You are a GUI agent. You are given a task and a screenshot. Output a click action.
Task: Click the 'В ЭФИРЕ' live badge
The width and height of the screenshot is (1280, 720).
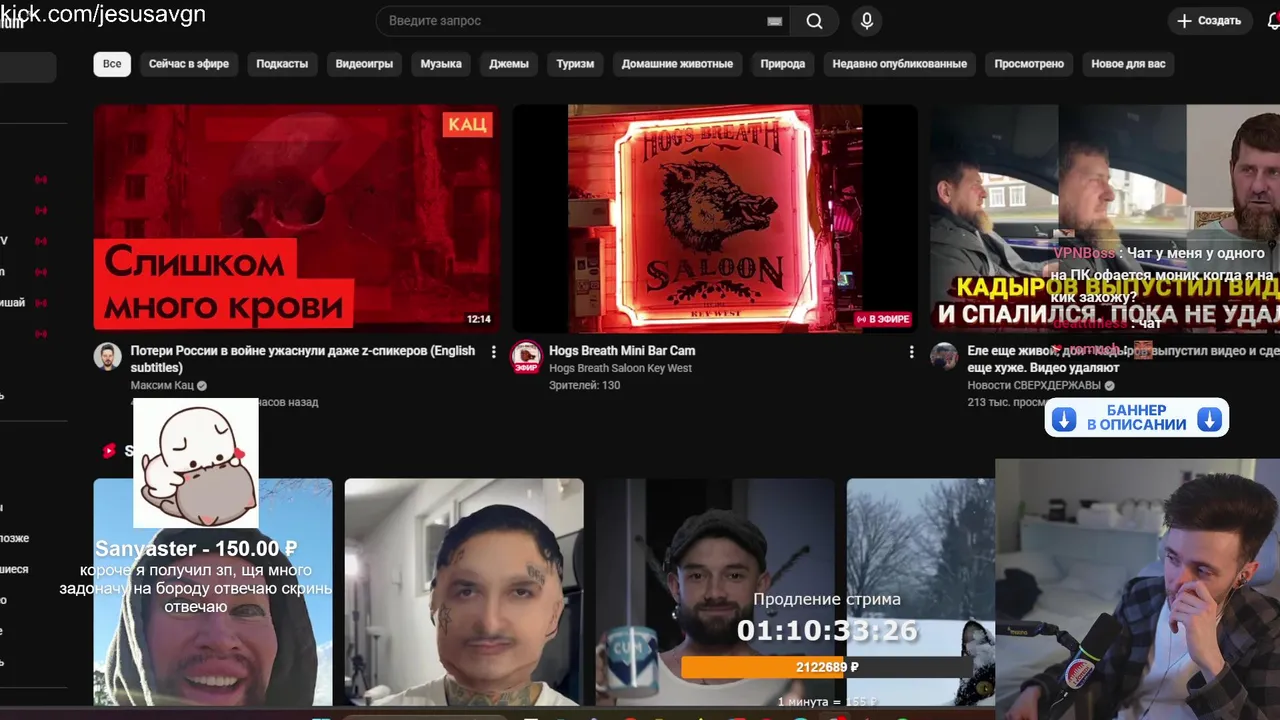[883, 319]
